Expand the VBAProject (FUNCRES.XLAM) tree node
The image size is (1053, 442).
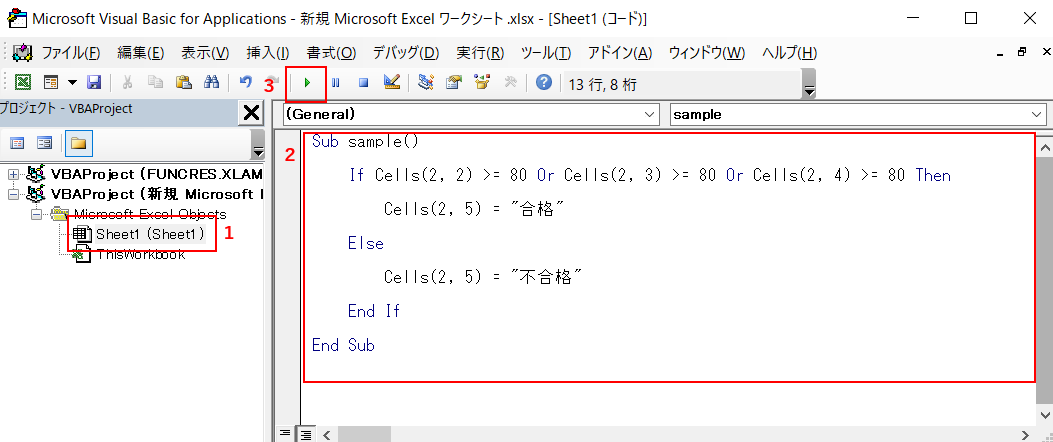pyautogui.click(x=14, y=174)
